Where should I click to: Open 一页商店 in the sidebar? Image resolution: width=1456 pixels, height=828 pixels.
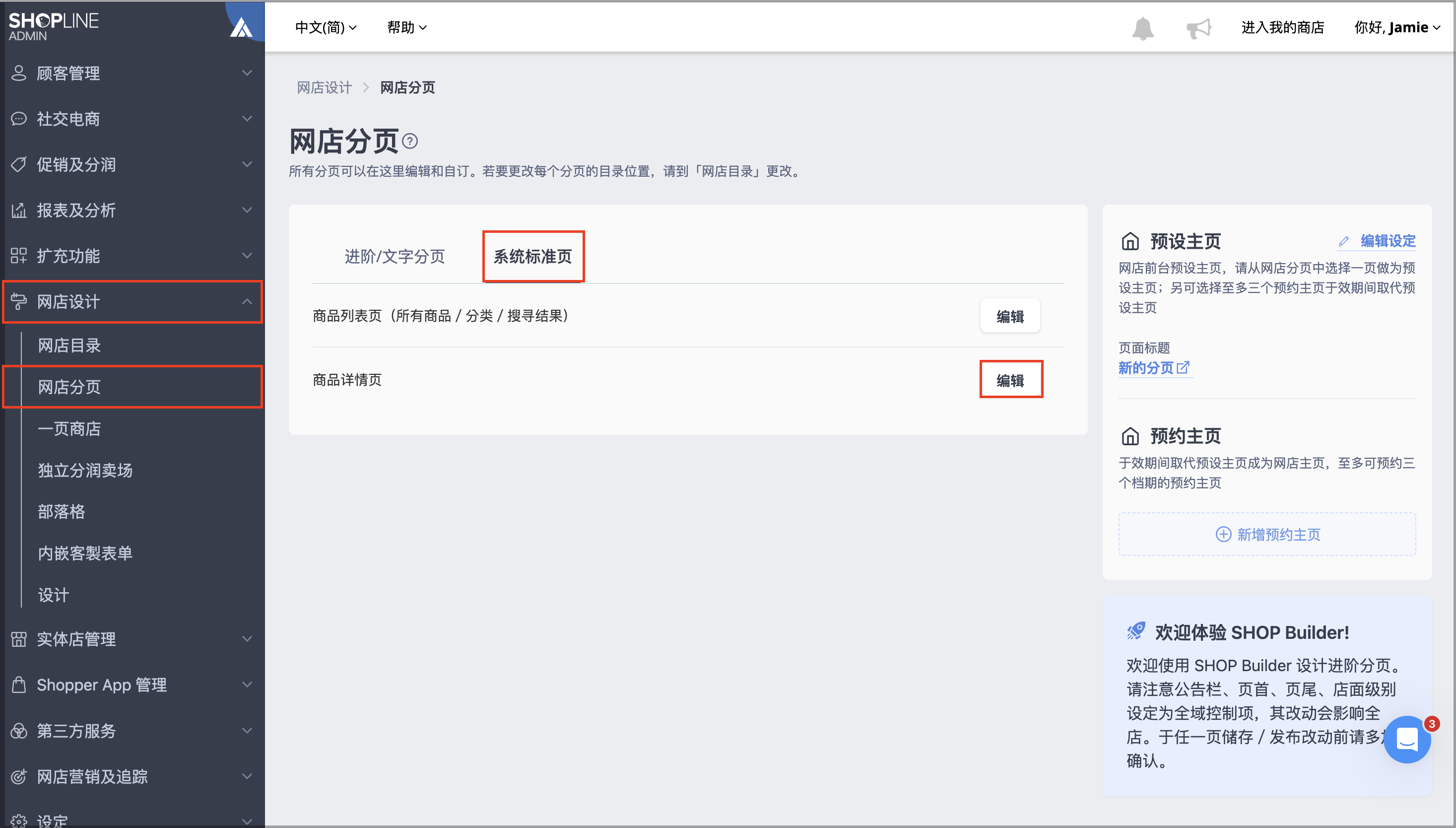coord(69,429)
